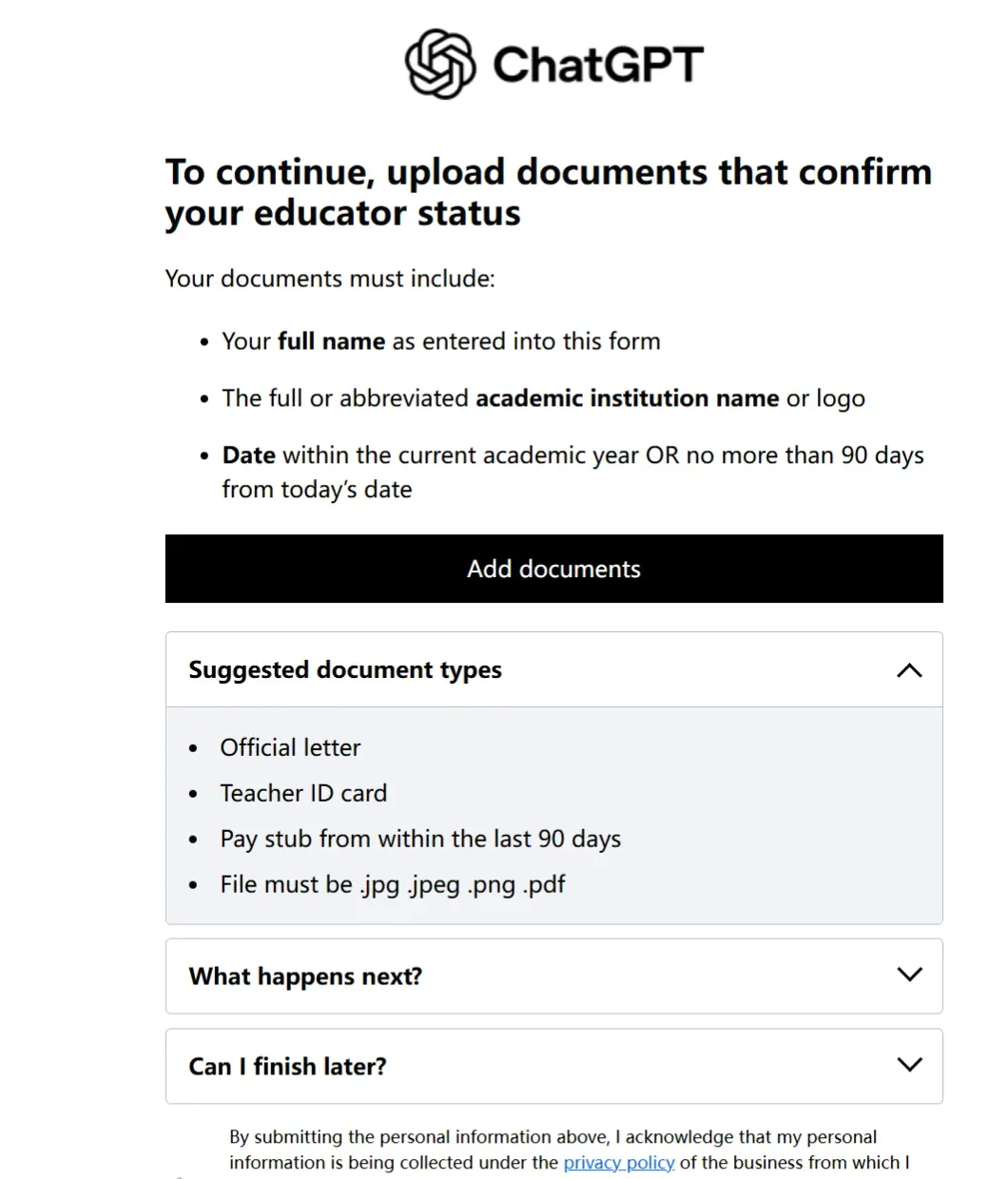Click the bold 'full name' requirement text

tap(331, 341)
